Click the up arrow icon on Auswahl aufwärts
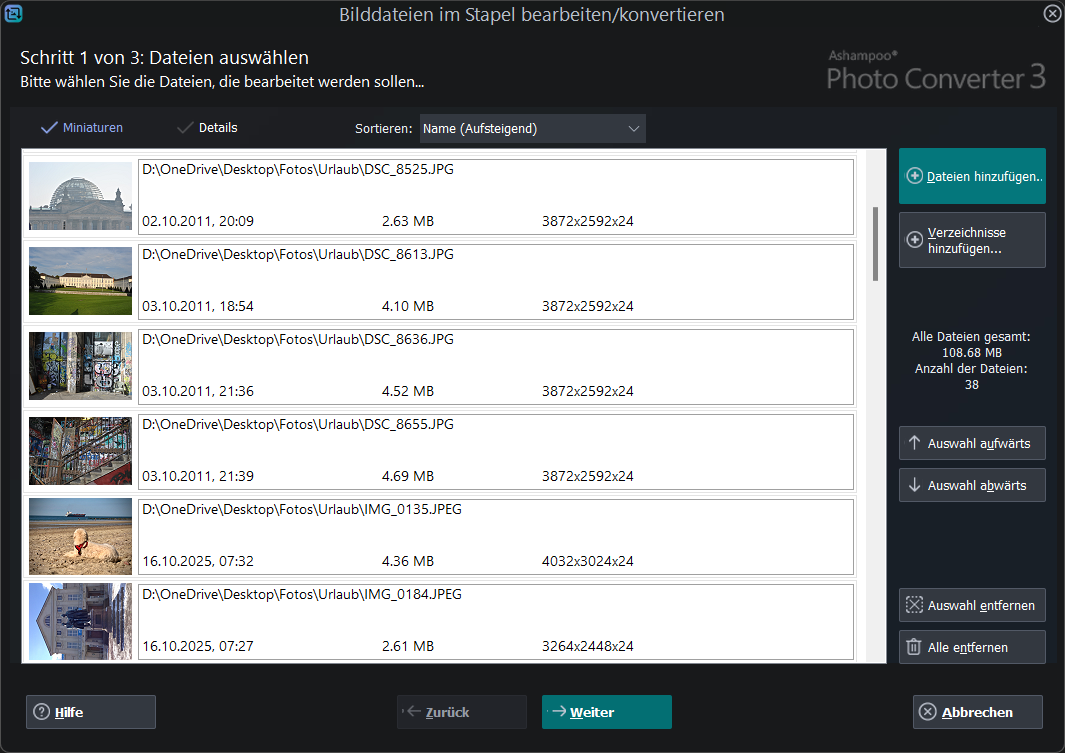 [x=914, y=442]
